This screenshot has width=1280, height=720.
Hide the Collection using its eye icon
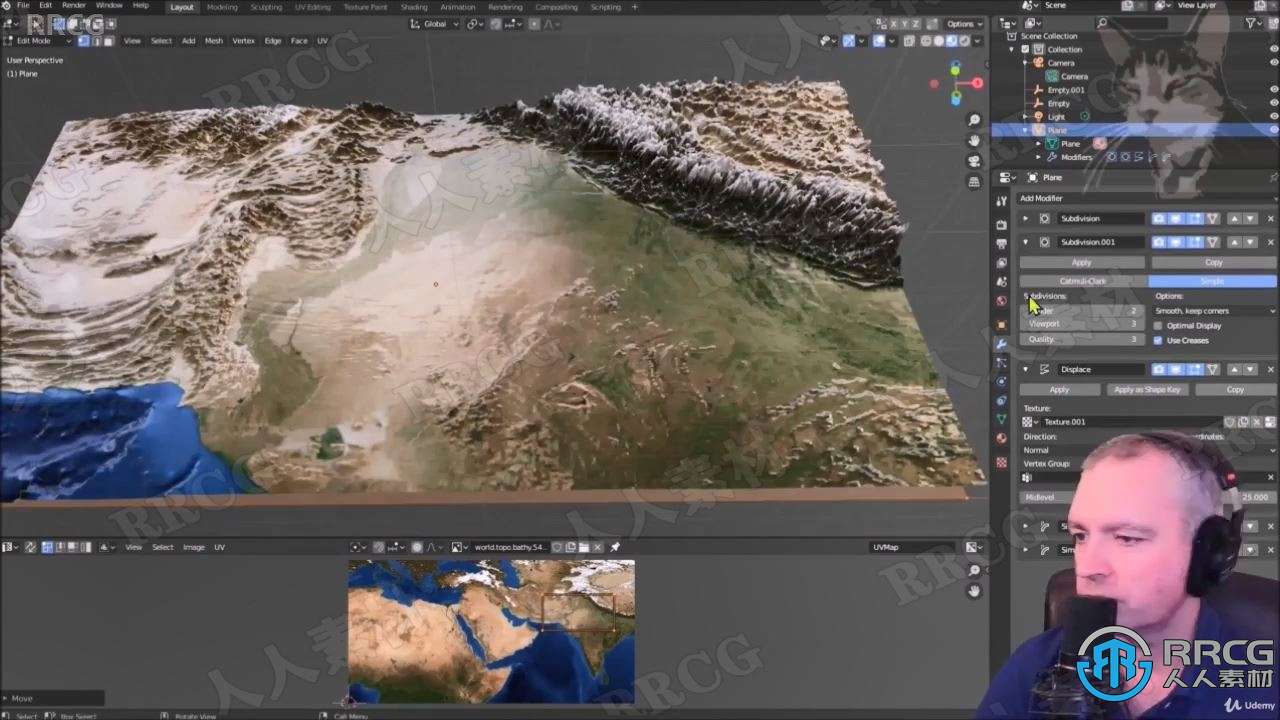point(1273,49)
